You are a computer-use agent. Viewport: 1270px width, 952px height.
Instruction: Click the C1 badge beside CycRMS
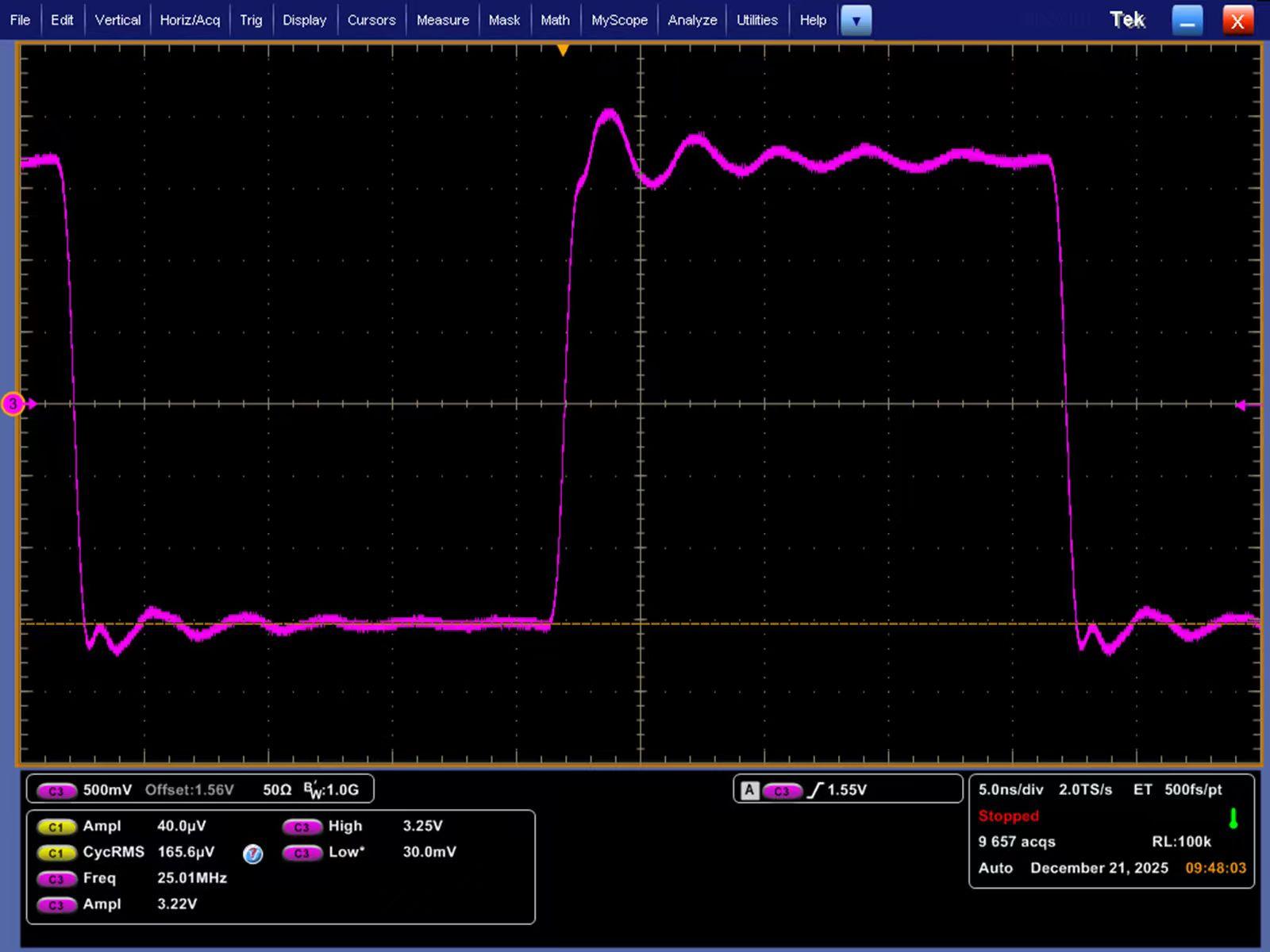(x=56, y=853)
